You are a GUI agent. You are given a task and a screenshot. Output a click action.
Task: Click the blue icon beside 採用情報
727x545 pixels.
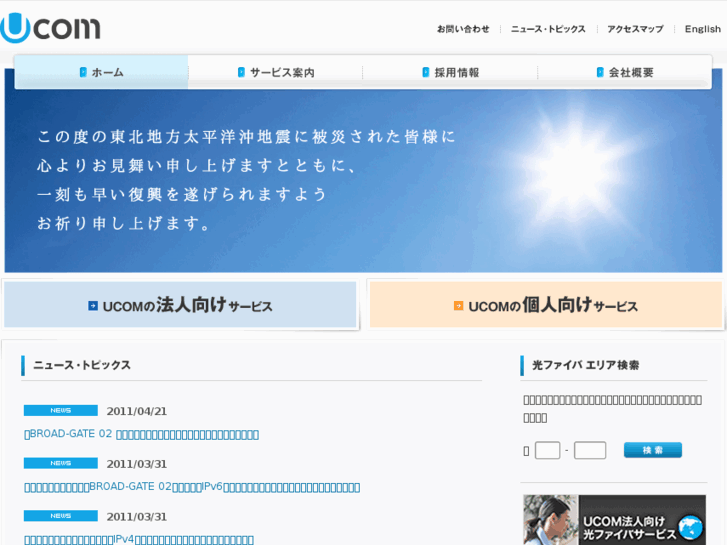(x=426, y=72)
